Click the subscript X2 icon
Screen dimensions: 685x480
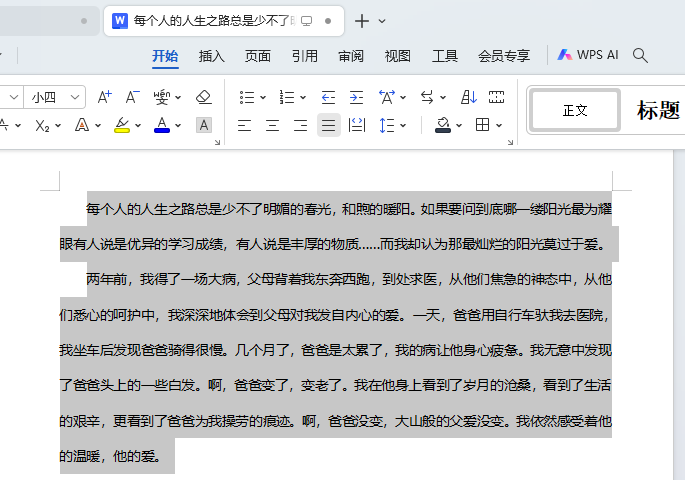[x=42, y=126]
